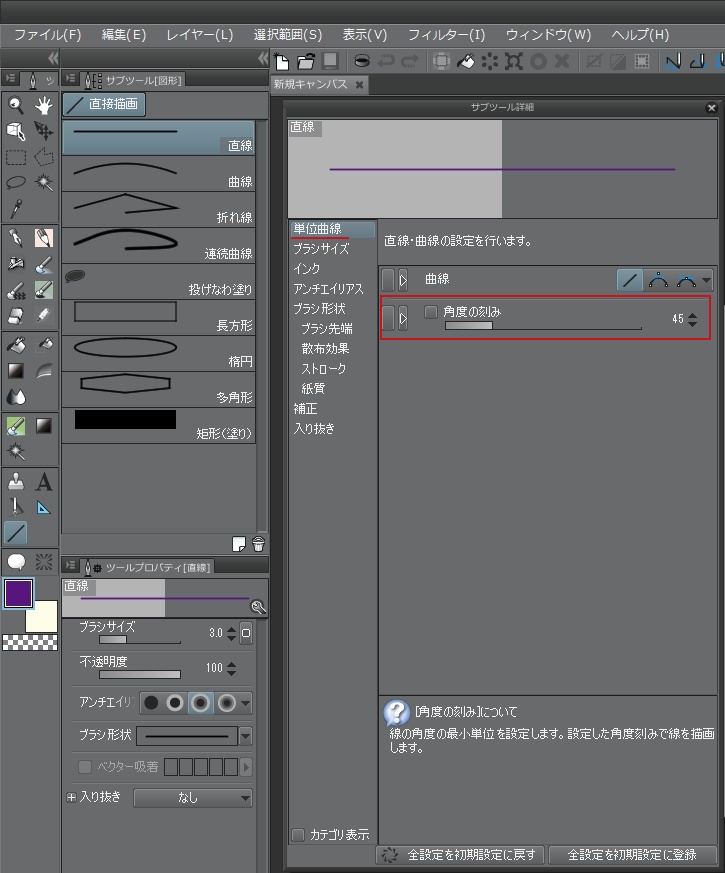Select the Hand move tool
Image resolution: width=725 pixels, height=873 pixels.
43,105
